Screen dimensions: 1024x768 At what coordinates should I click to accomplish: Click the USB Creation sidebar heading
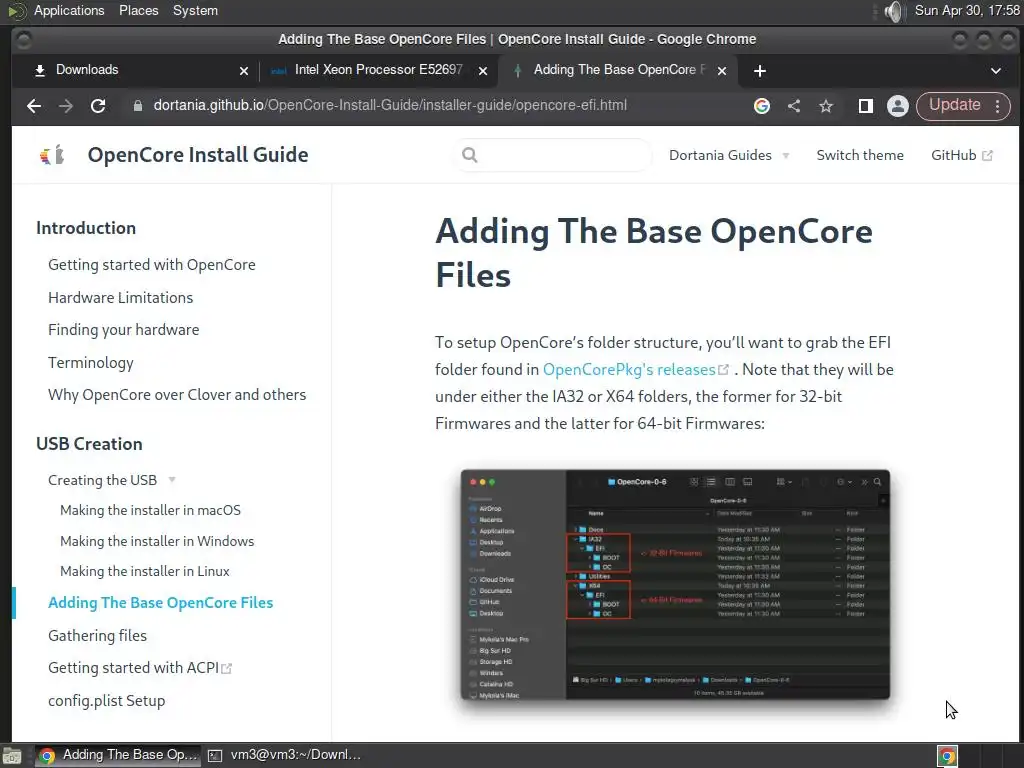89,444
